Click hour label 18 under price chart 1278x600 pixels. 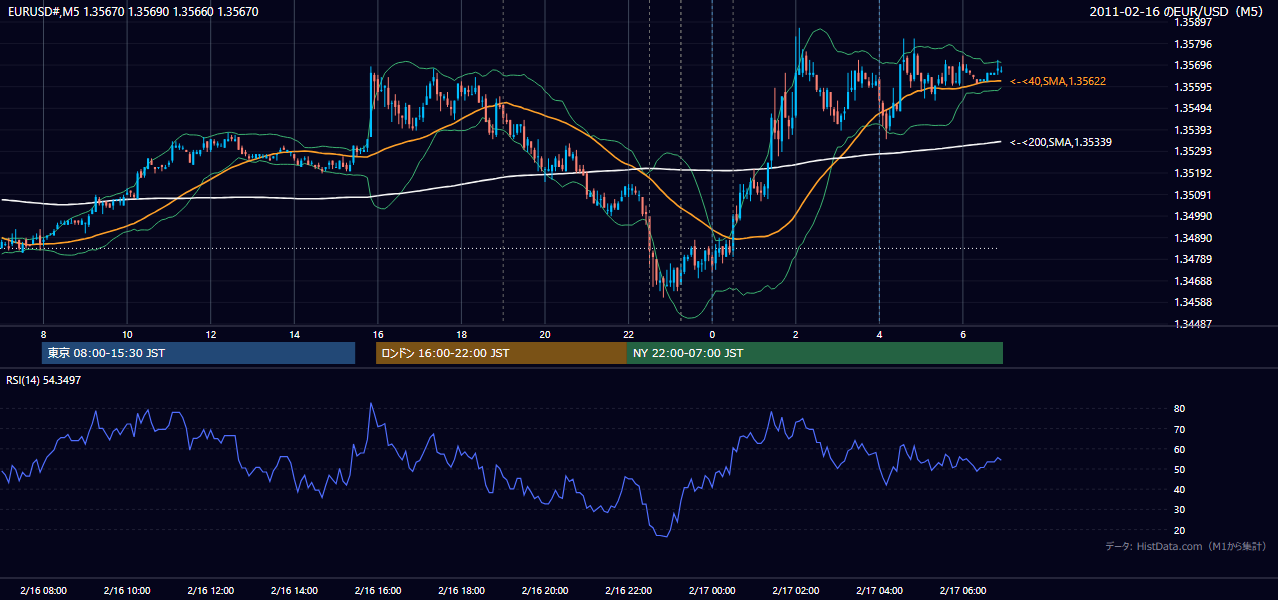(461, 334)
